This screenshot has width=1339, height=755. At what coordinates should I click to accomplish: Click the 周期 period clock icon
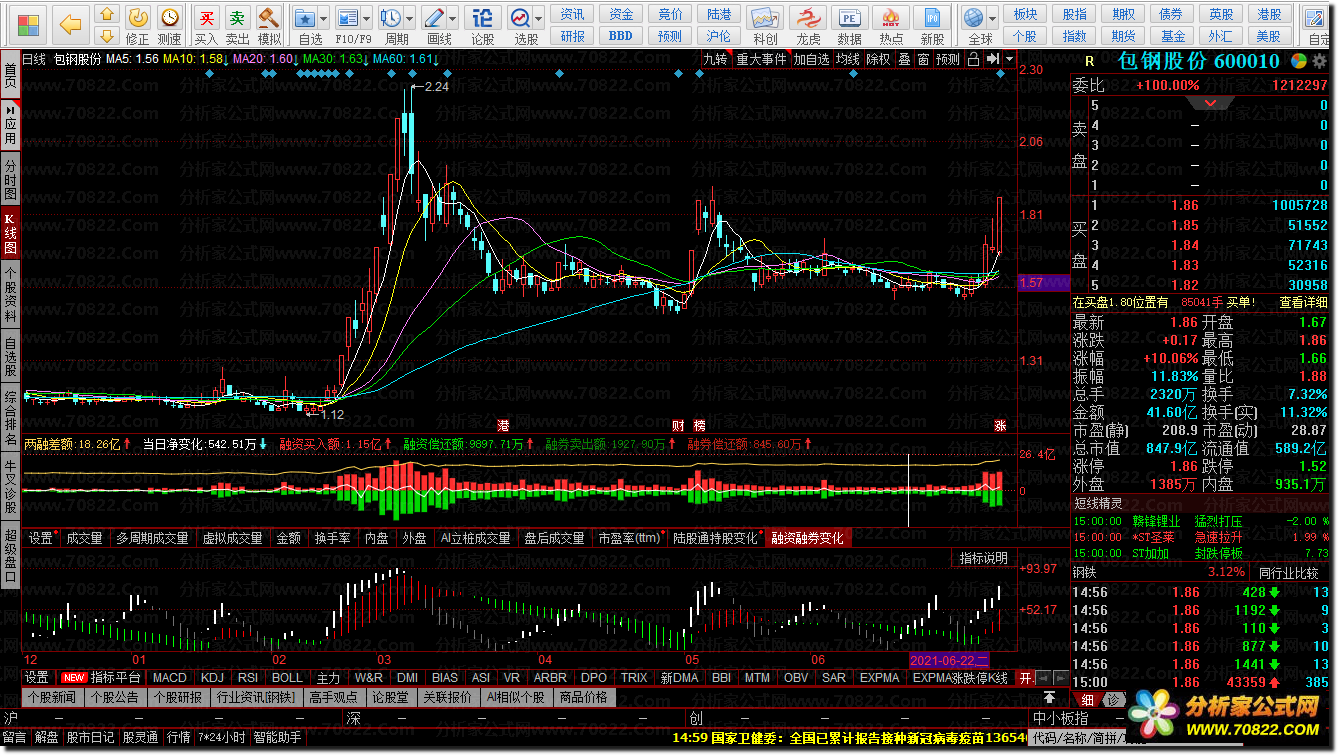[x=391, y=20]
